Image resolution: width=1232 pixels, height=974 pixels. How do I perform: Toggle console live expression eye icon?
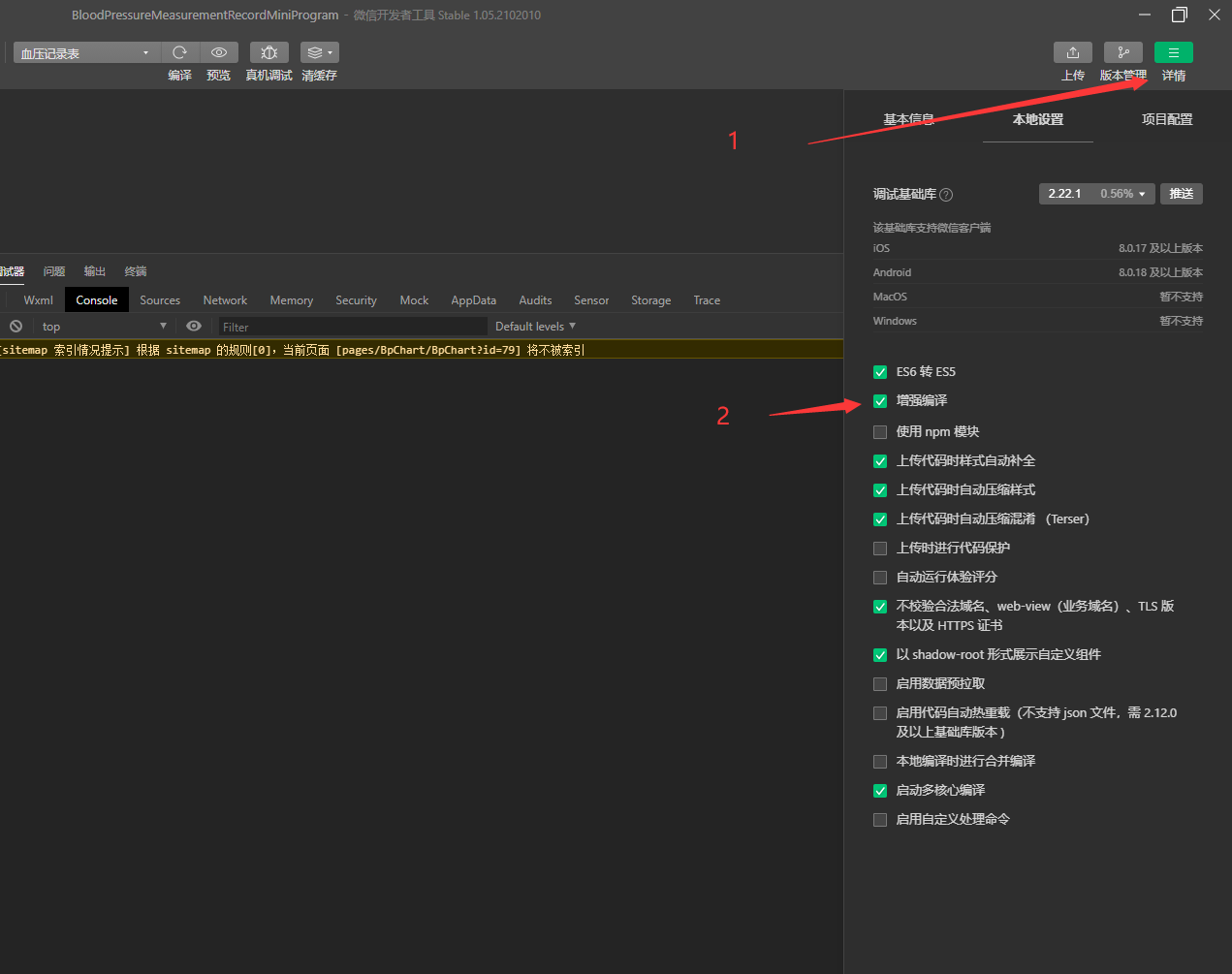tap(194, 327)
